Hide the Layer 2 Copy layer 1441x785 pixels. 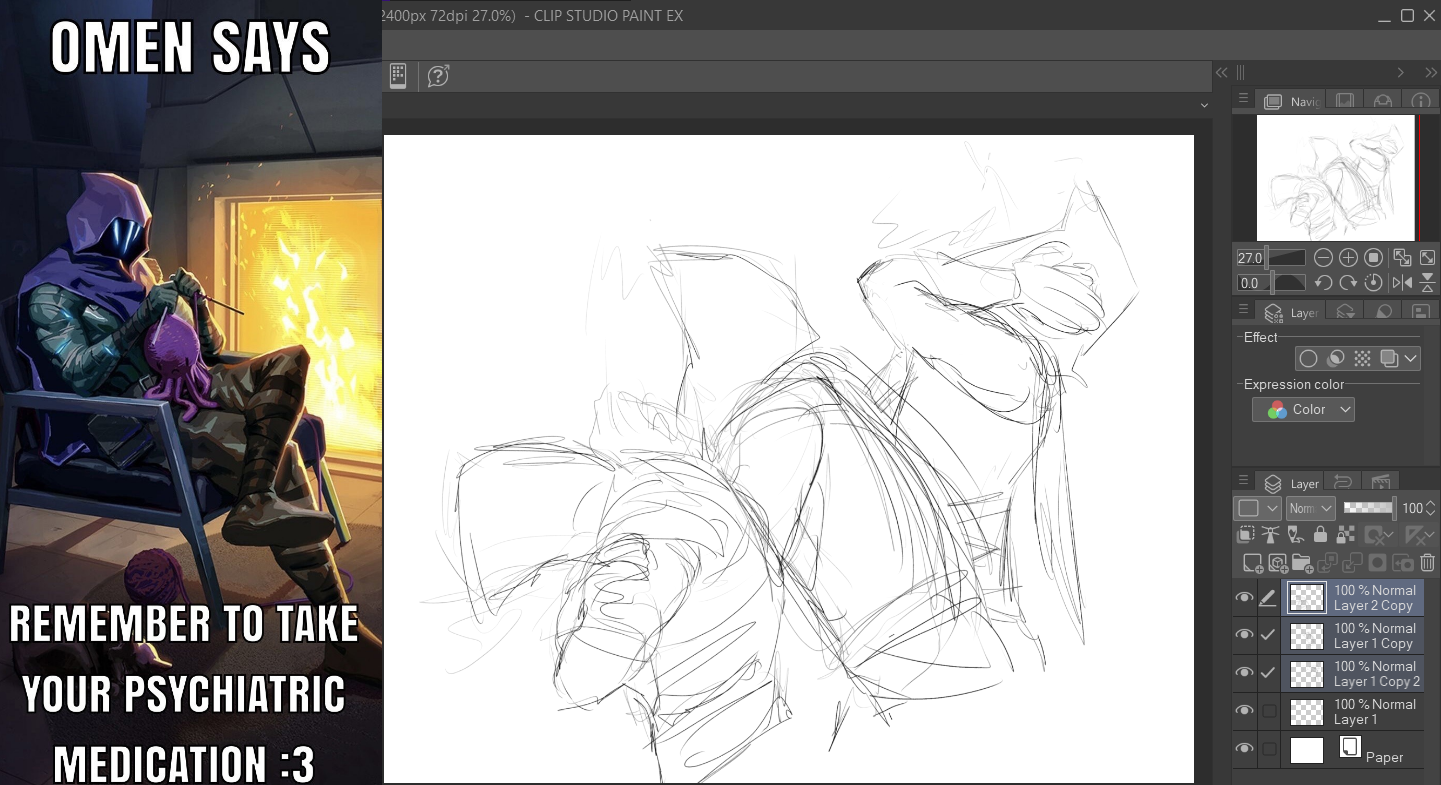pos(1244,598)
